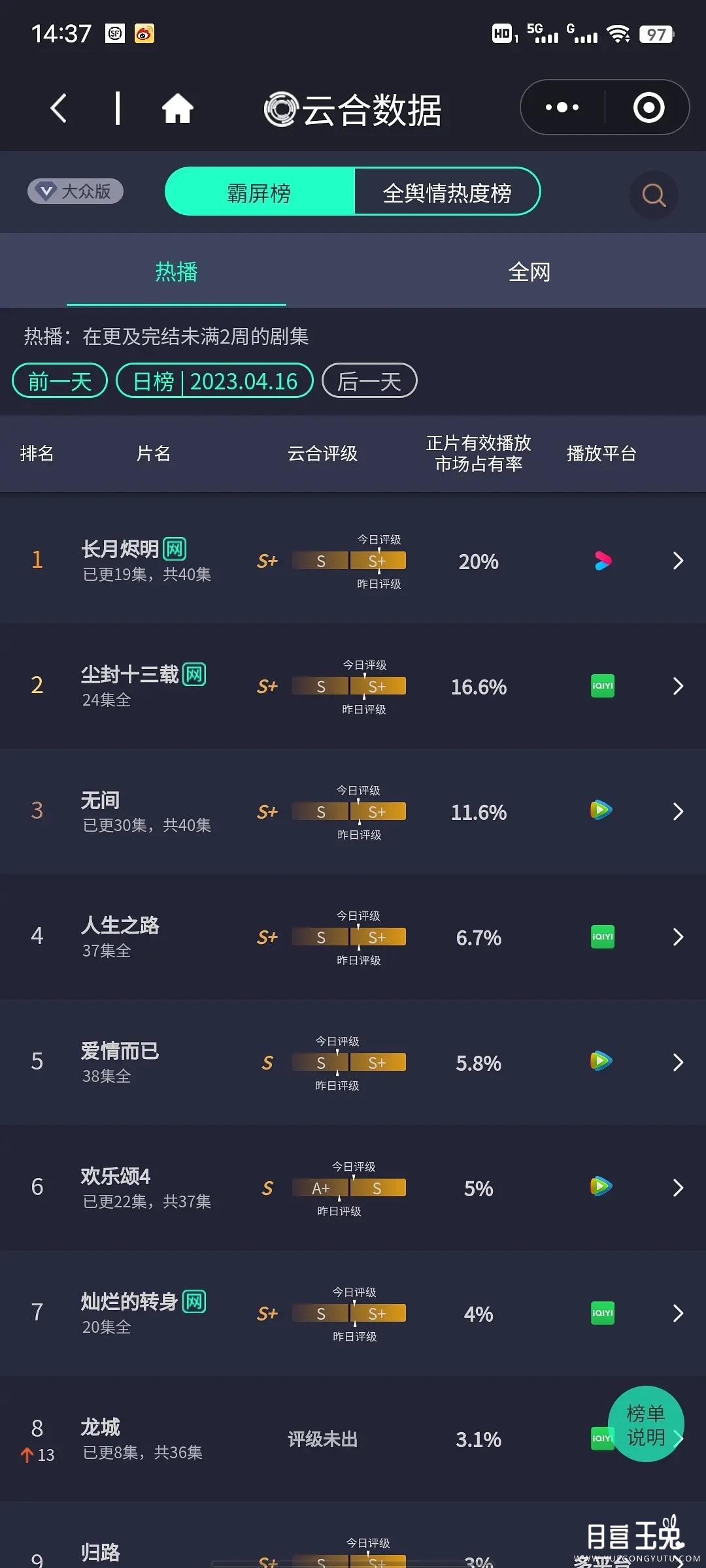Select the 全网 tab
Screen dimensions: 706x1568
(529, 272)
